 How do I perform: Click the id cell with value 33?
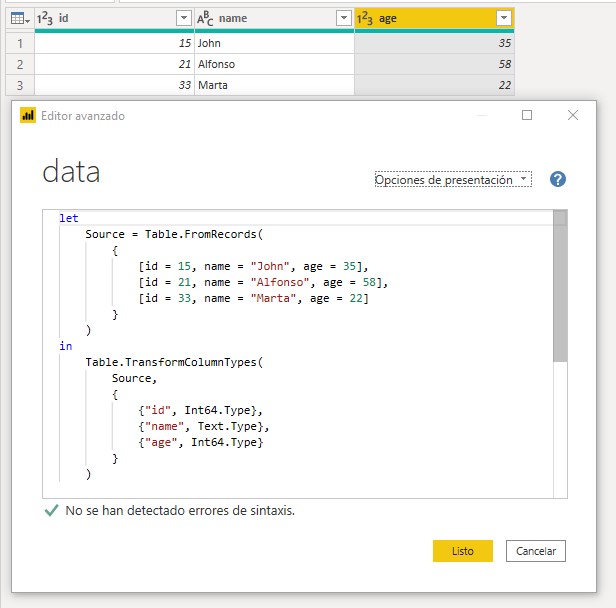coord(114,85)
